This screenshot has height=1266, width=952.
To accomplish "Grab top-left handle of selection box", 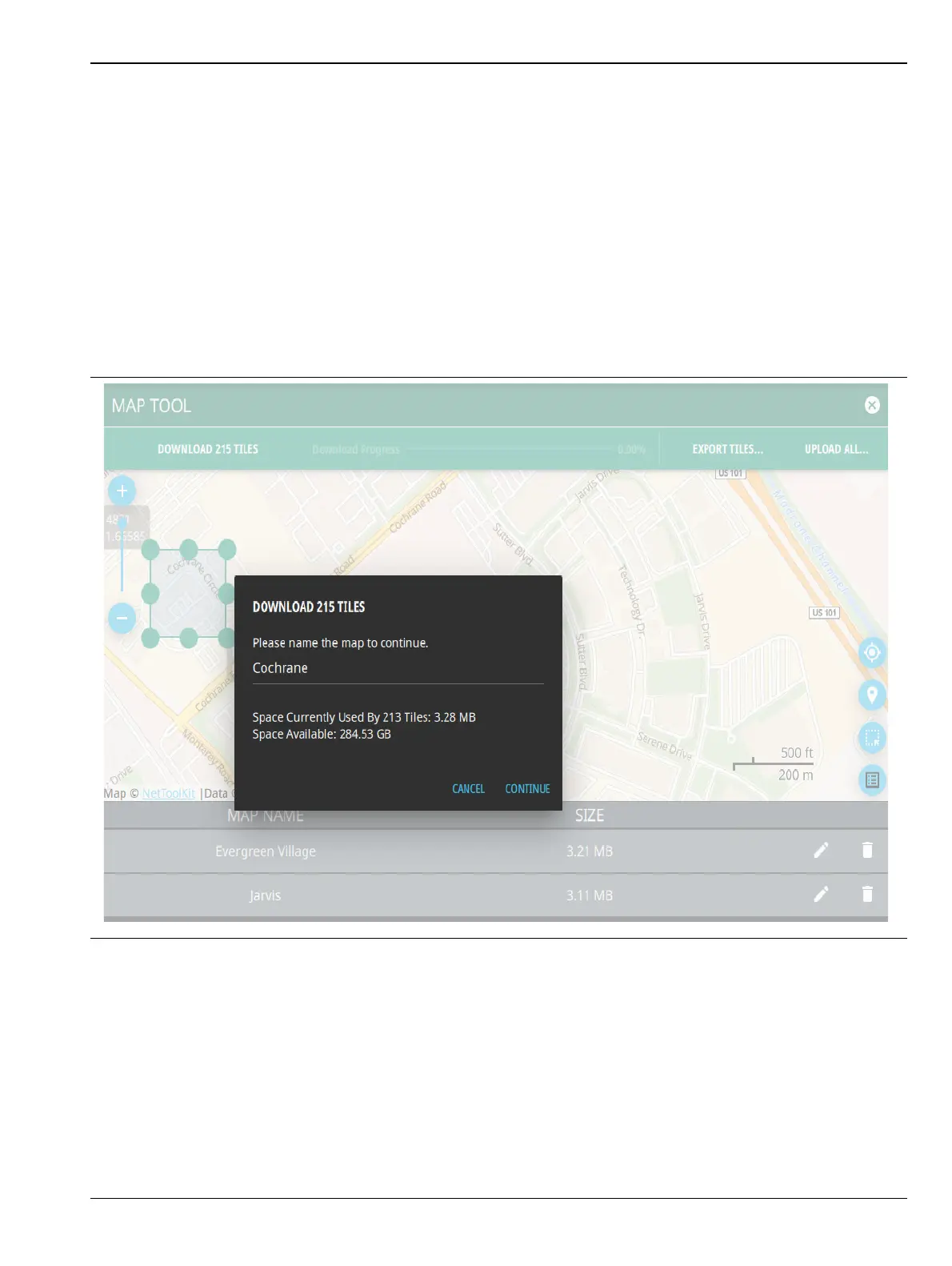I will pos(150,549).
